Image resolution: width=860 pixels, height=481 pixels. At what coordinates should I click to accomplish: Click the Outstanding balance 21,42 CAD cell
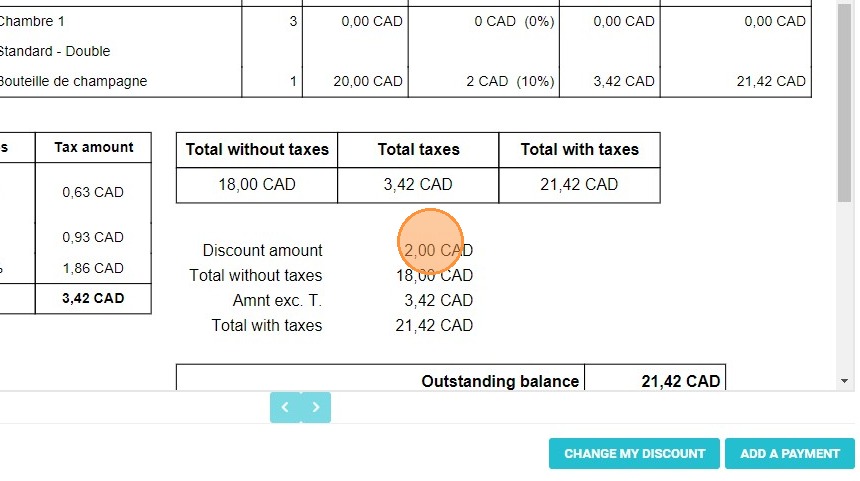click(x=655, y=381)
